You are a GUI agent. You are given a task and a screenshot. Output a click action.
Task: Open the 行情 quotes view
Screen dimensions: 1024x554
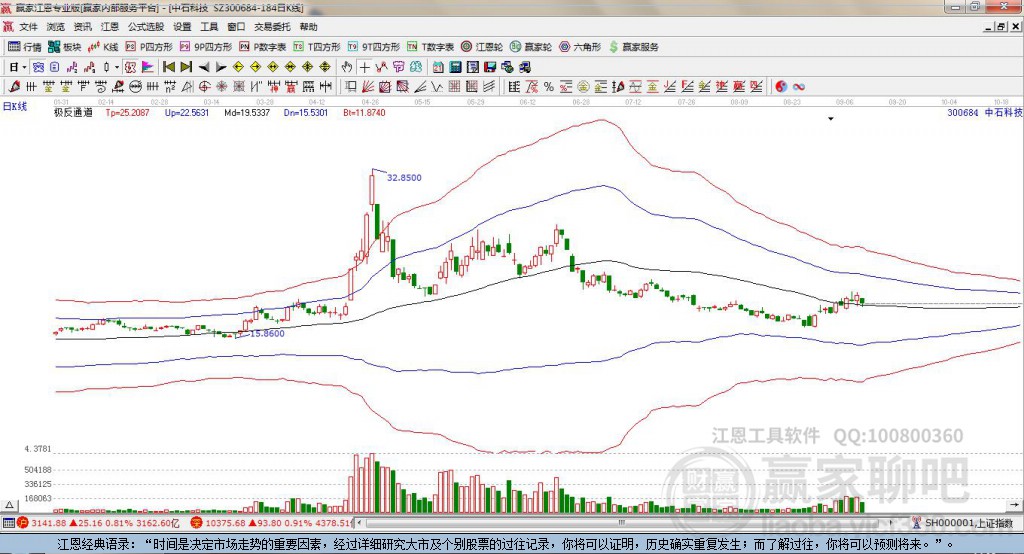[x=25, y=47]
